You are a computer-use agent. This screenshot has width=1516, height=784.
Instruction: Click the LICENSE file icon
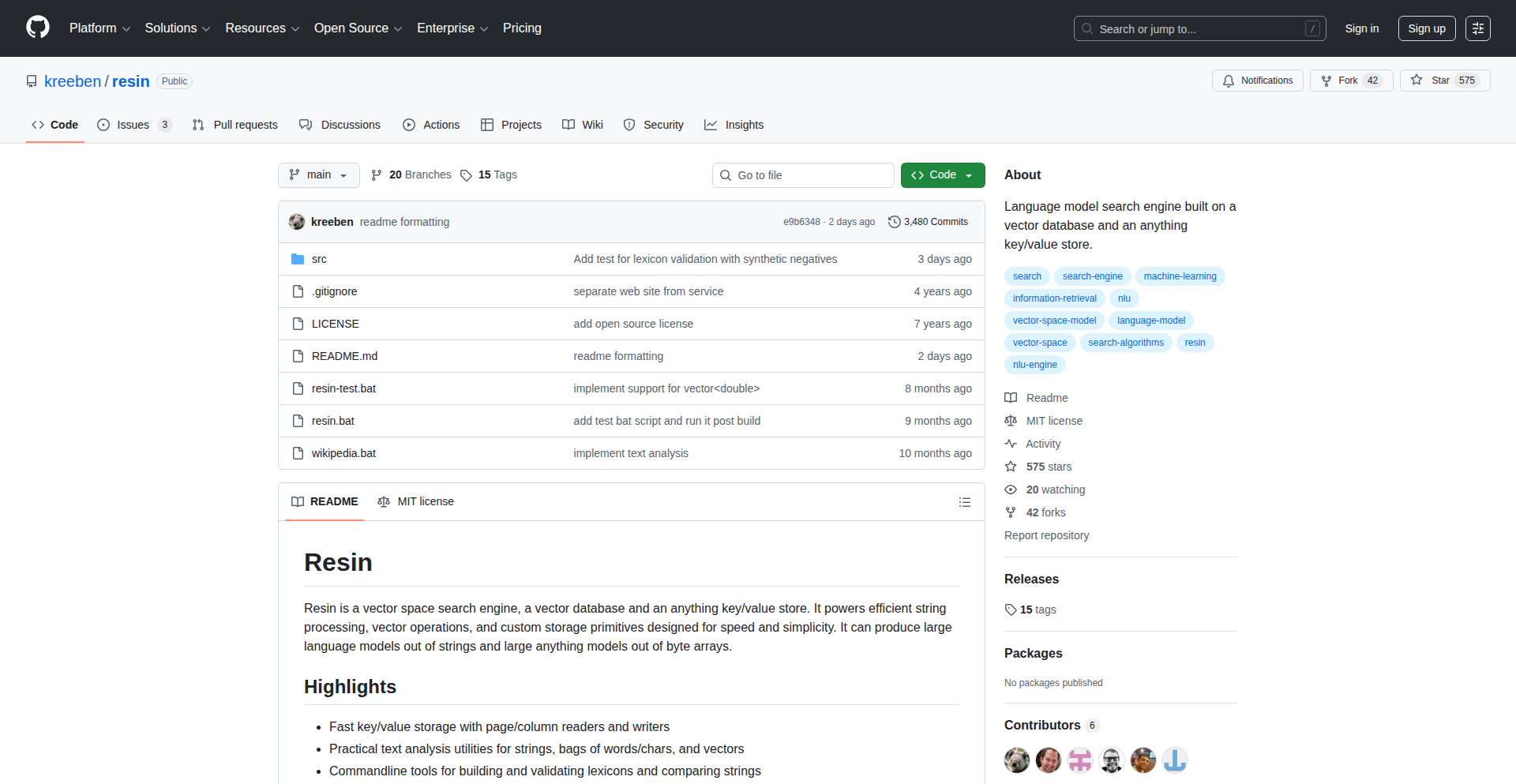(298, 324)
